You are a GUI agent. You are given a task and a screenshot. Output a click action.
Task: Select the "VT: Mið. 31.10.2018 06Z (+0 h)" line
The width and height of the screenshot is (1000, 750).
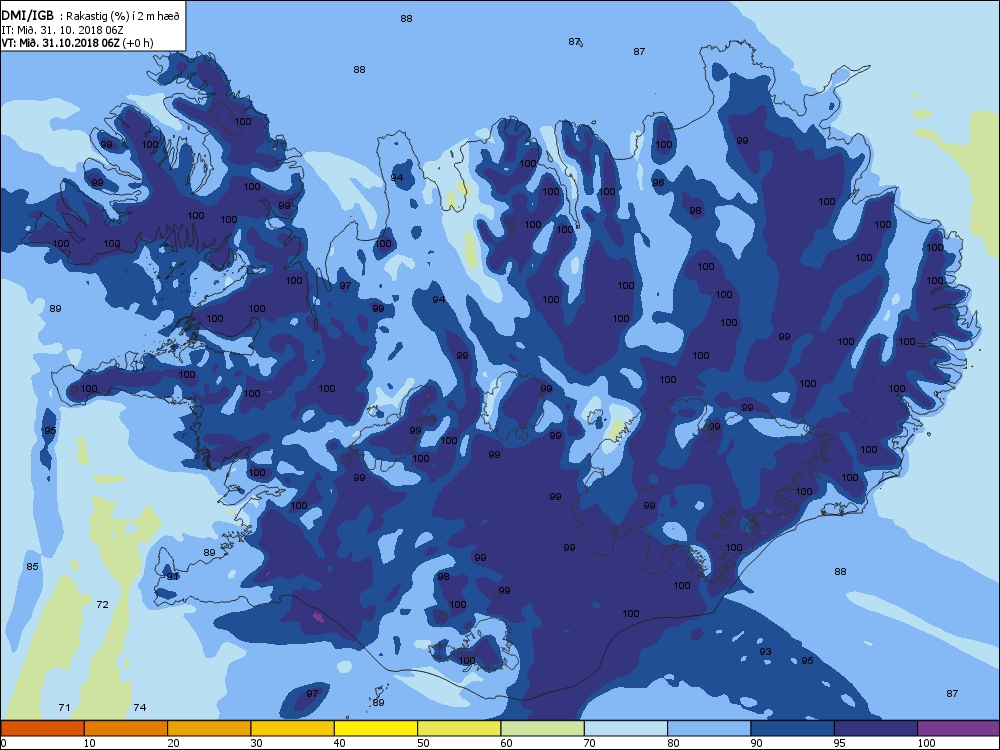point(77,43)
